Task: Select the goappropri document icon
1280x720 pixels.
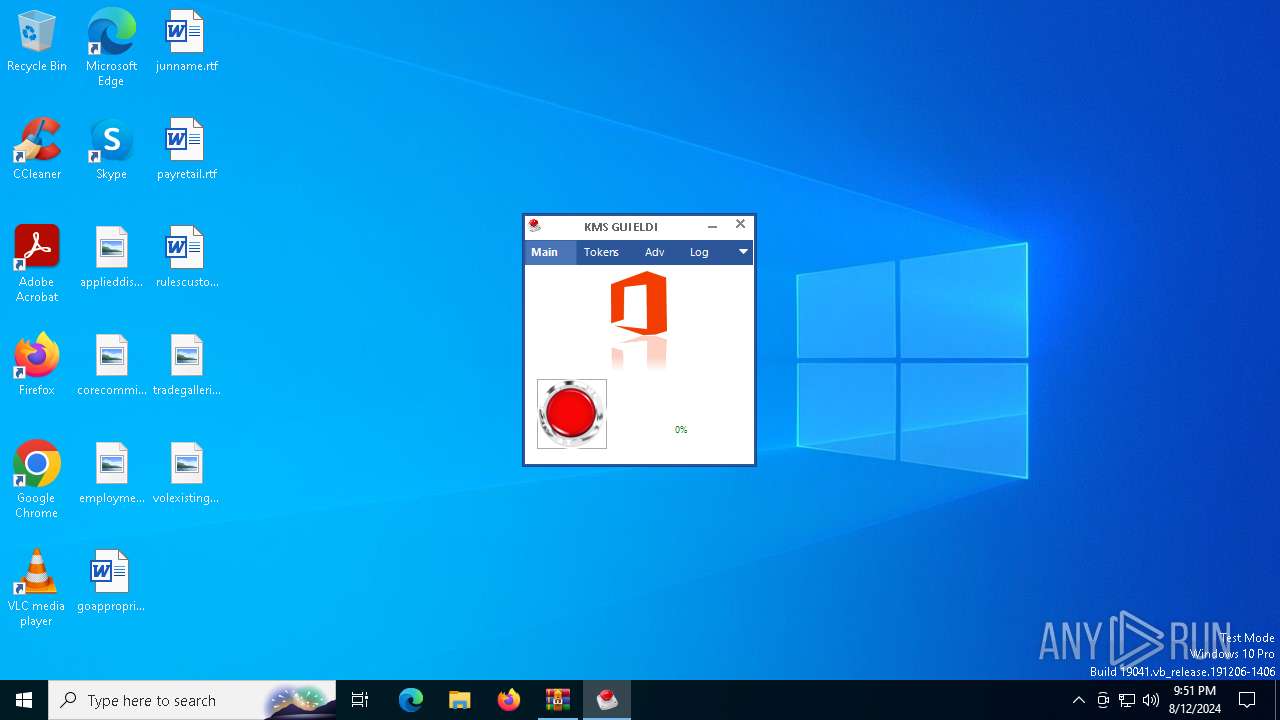Action: pos(111,582)
